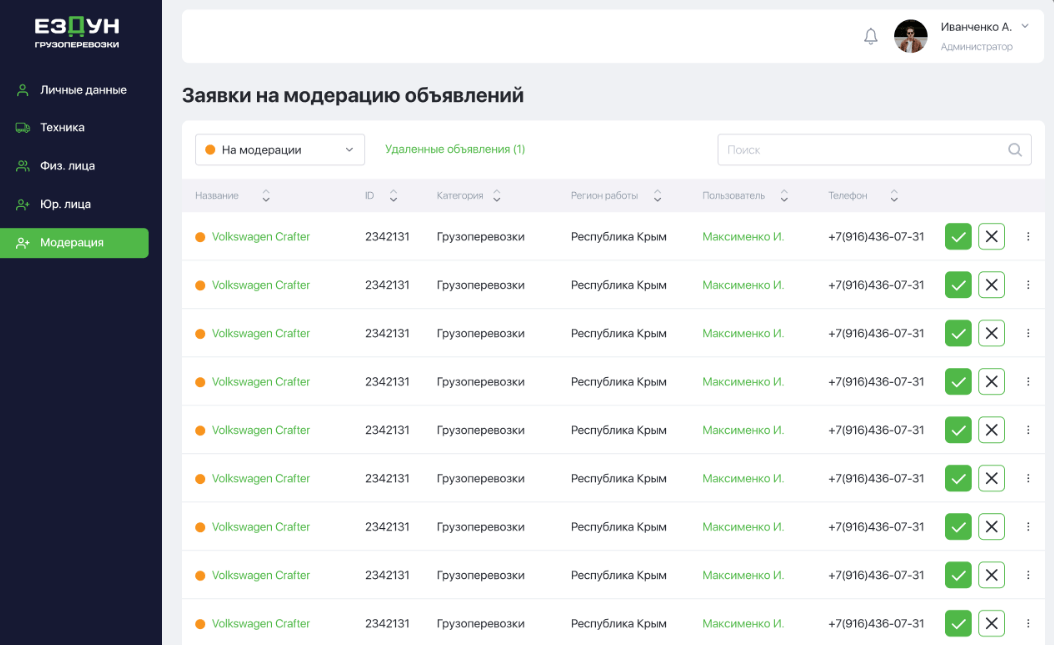Sort table by ID column
Image resolution: width=1054 pixels, height=645 pixels.
click(x=393, y=196)
